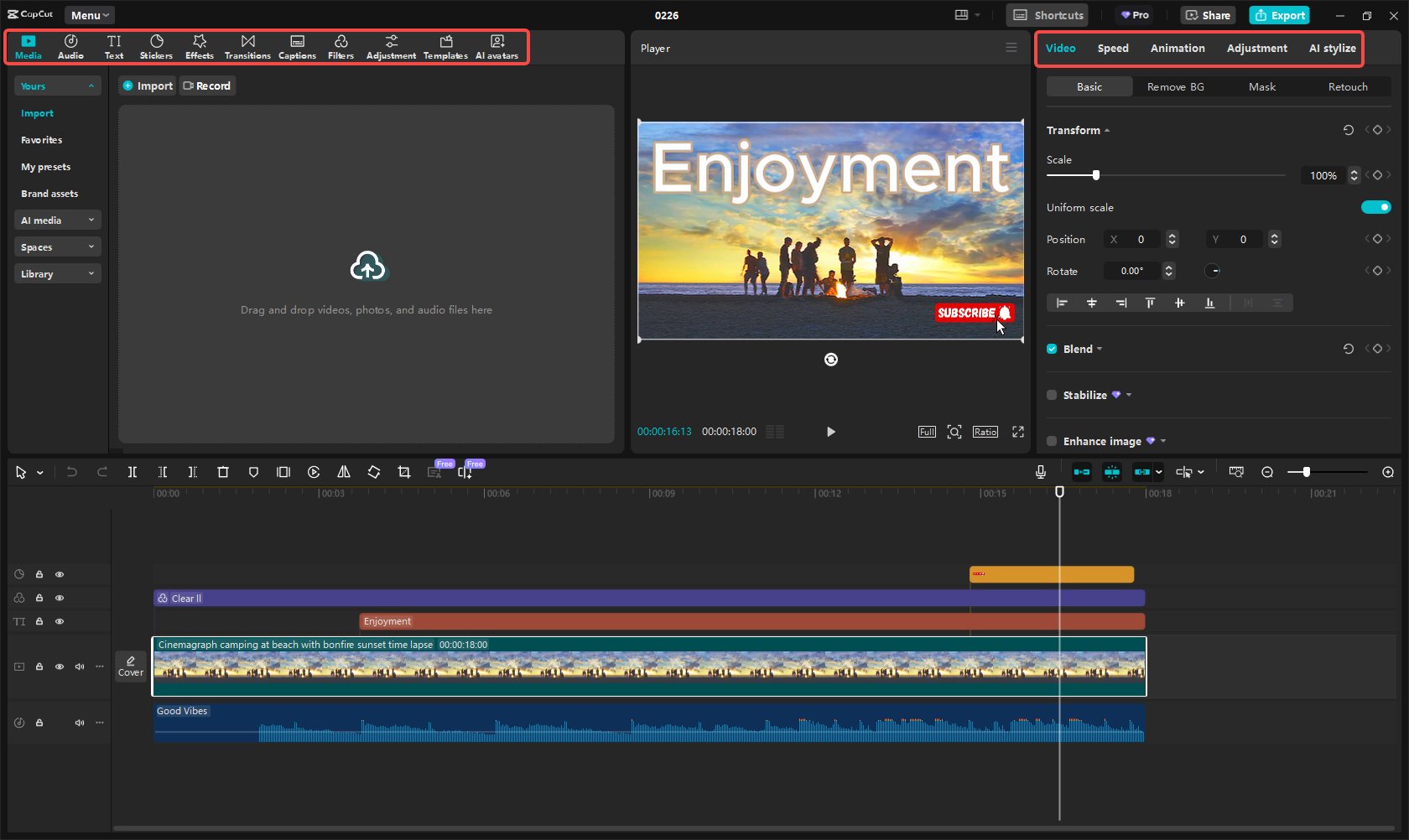Turn off the Uniform scale toggle
The height and width of the screenshot is (840, 1409).
[1375, 207]
